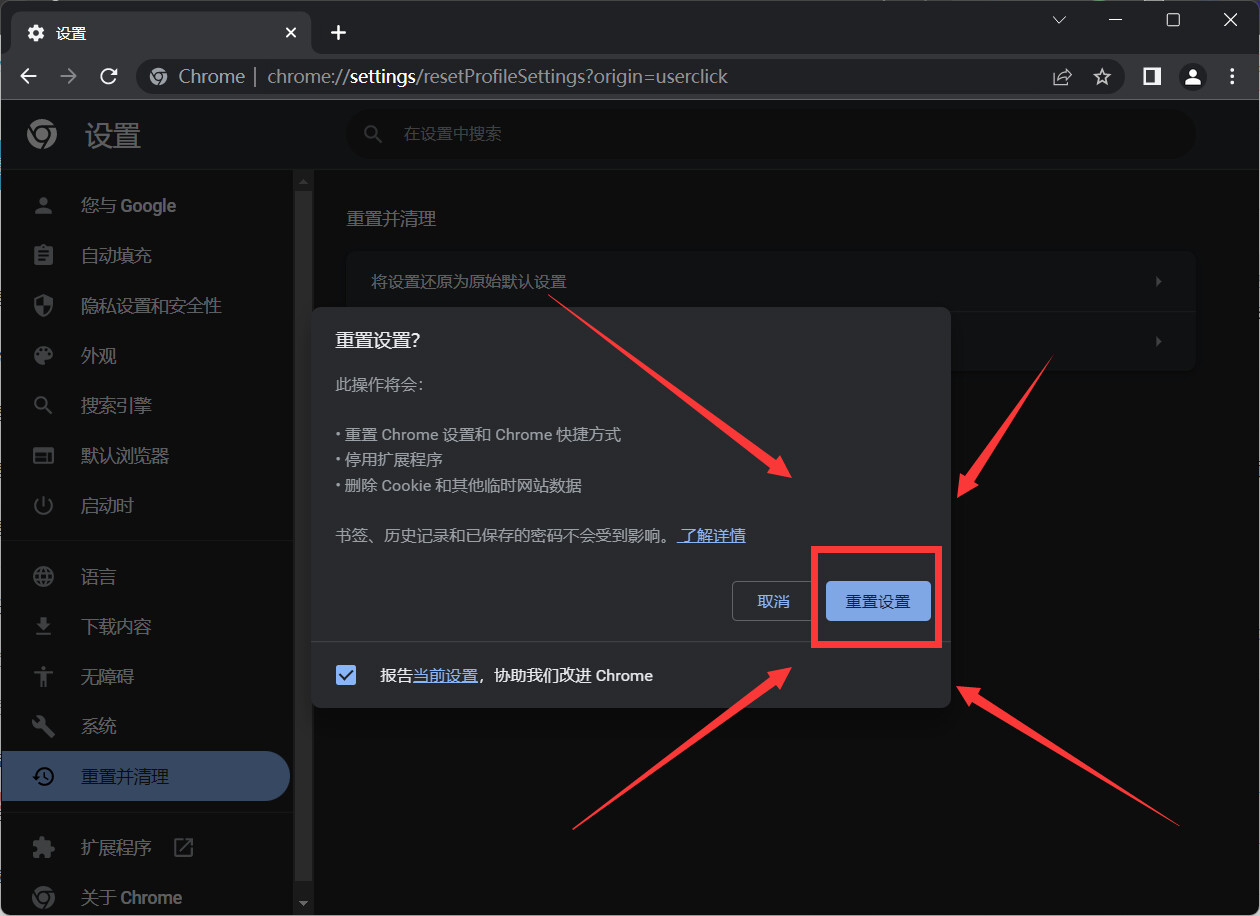
Task: Open the 了解详情 link
Action: coord(711,535)
